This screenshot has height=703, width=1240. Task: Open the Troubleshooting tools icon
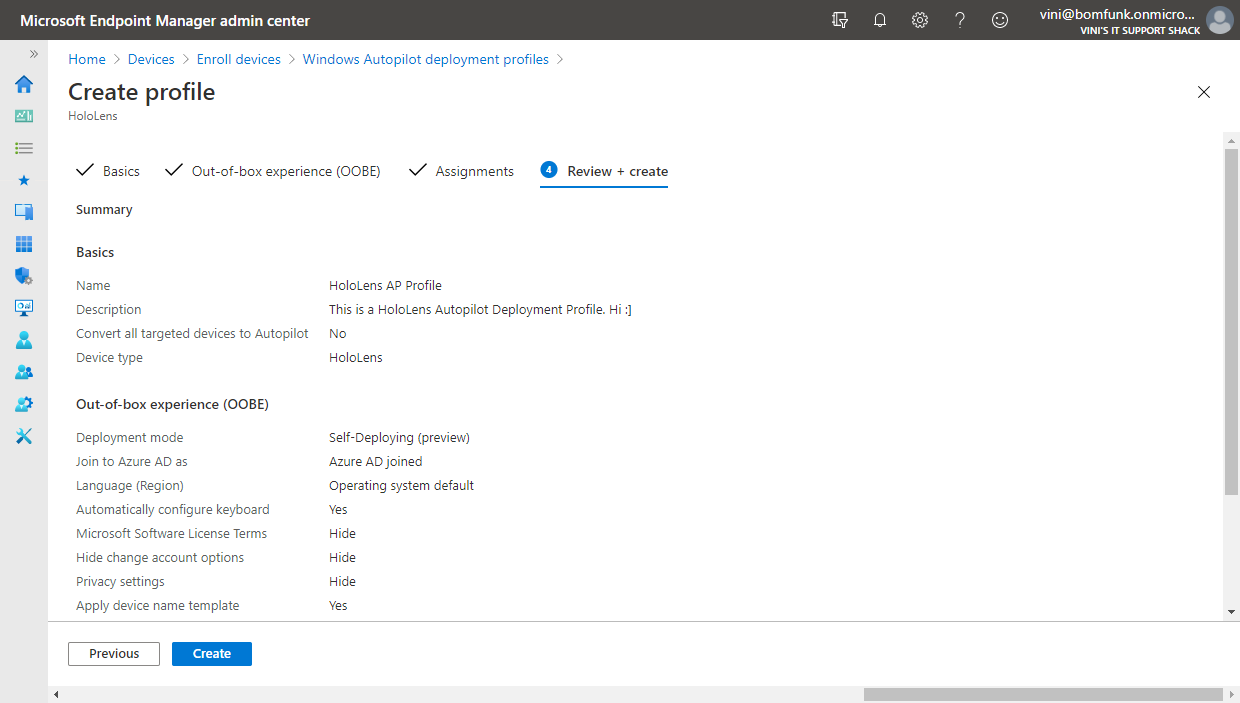[24, 436]
